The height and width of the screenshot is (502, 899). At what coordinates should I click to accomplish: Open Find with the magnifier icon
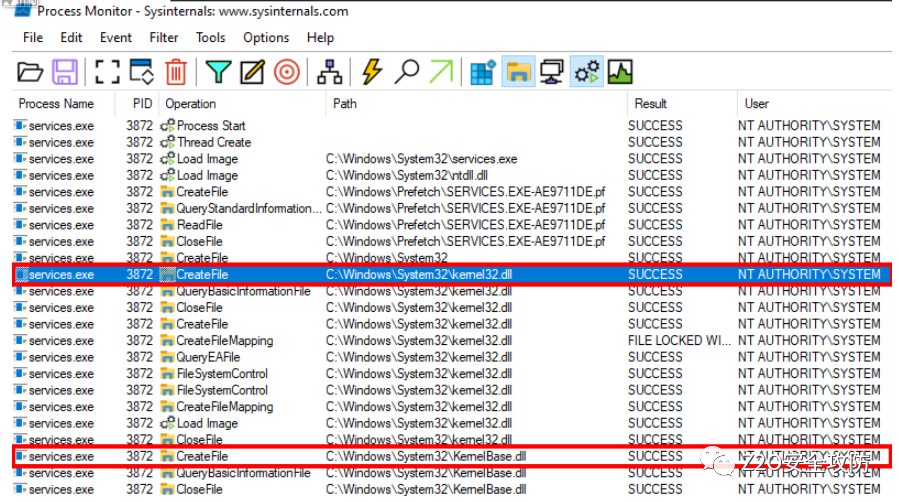point(406,72)
